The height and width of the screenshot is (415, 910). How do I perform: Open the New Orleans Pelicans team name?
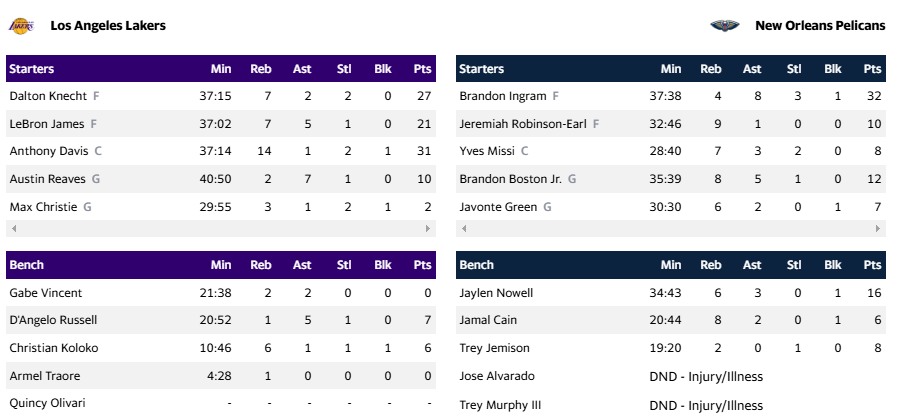tap(820, 25)
